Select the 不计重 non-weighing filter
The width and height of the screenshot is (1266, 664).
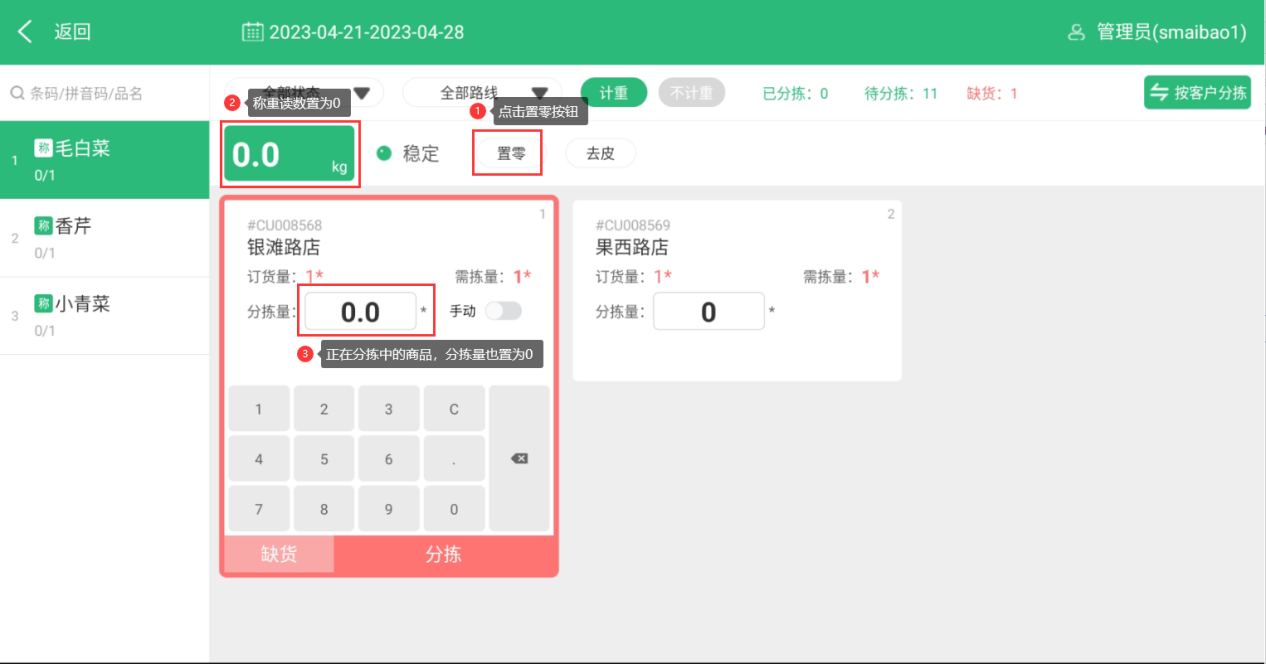(691, 93)
